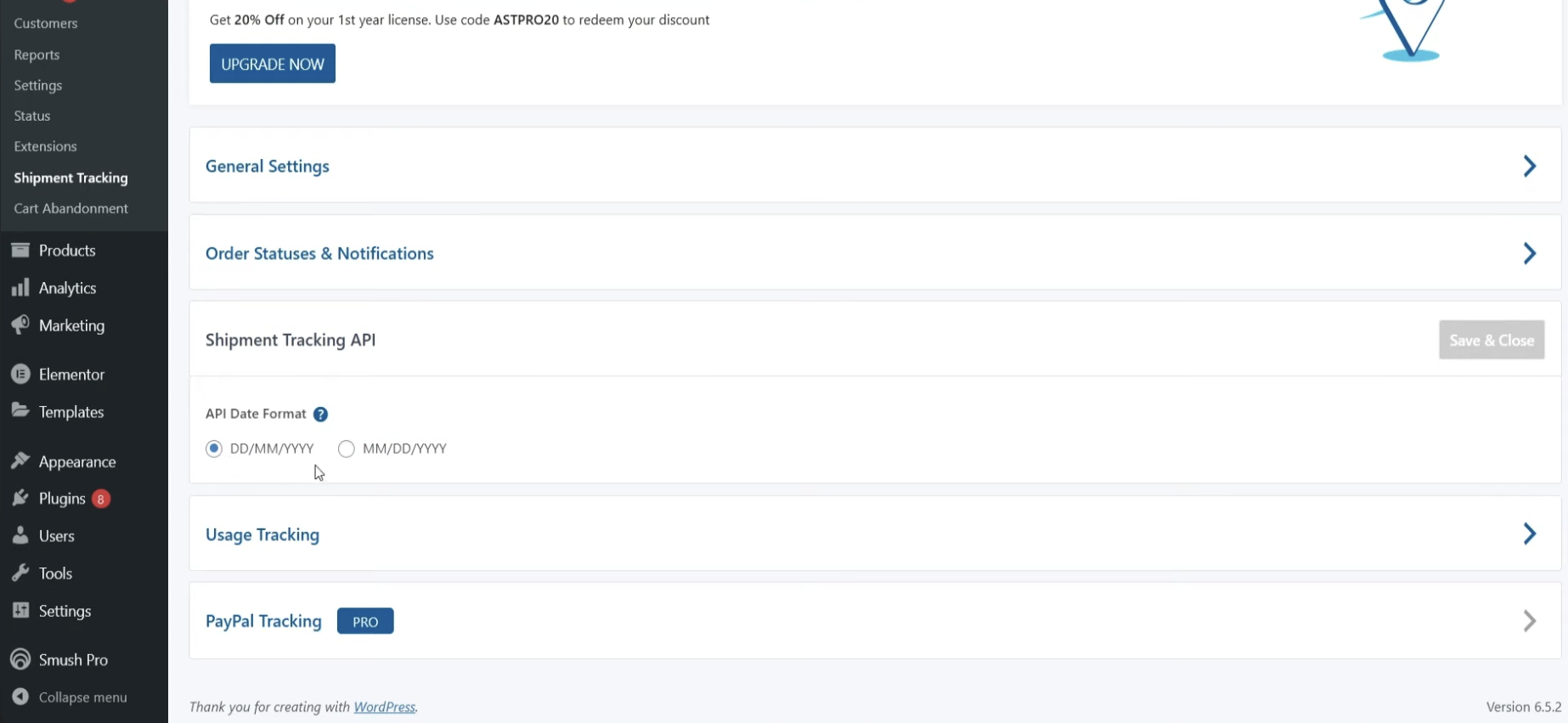
Task: Go to Analytics menu label
Action: (67, 288)
